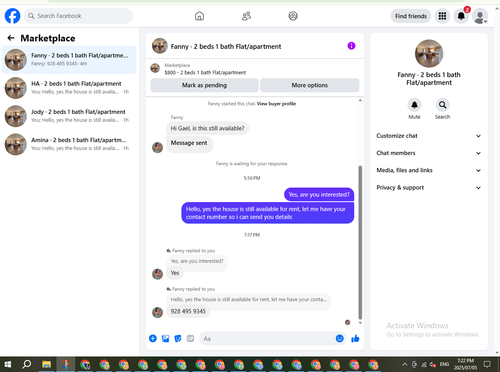Click the Find friends button
This screenshot has width=500, height=372.
point(411,16)
